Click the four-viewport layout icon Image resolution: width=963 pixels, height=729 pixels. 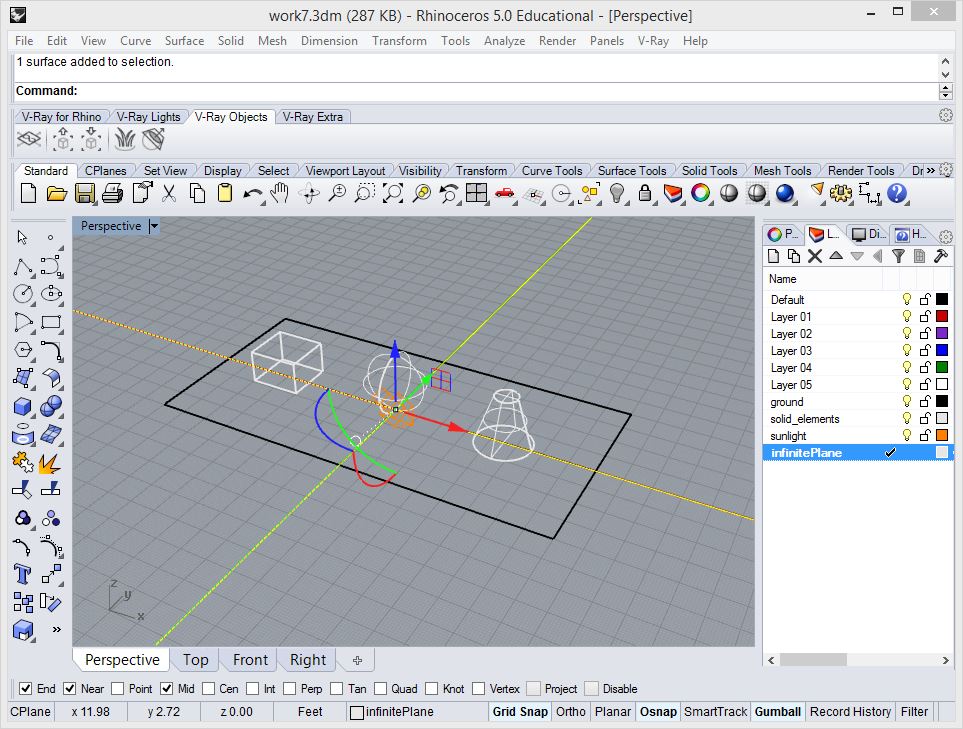(x=477, y=194)
